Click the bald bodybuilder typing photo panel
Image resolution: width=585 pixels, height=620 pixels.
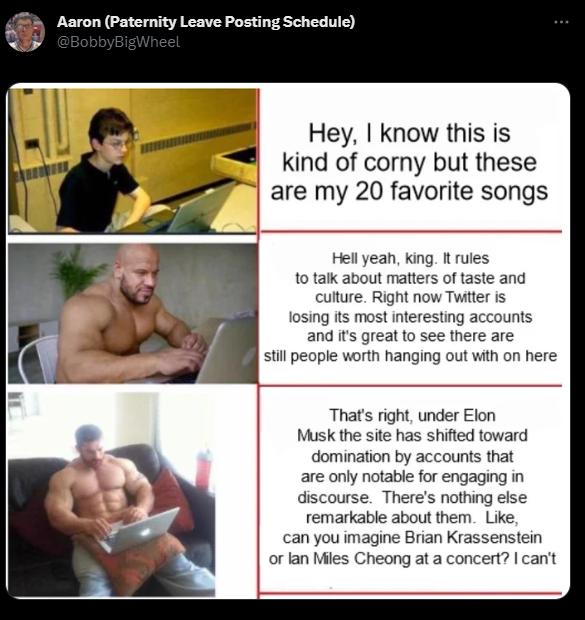133,313
